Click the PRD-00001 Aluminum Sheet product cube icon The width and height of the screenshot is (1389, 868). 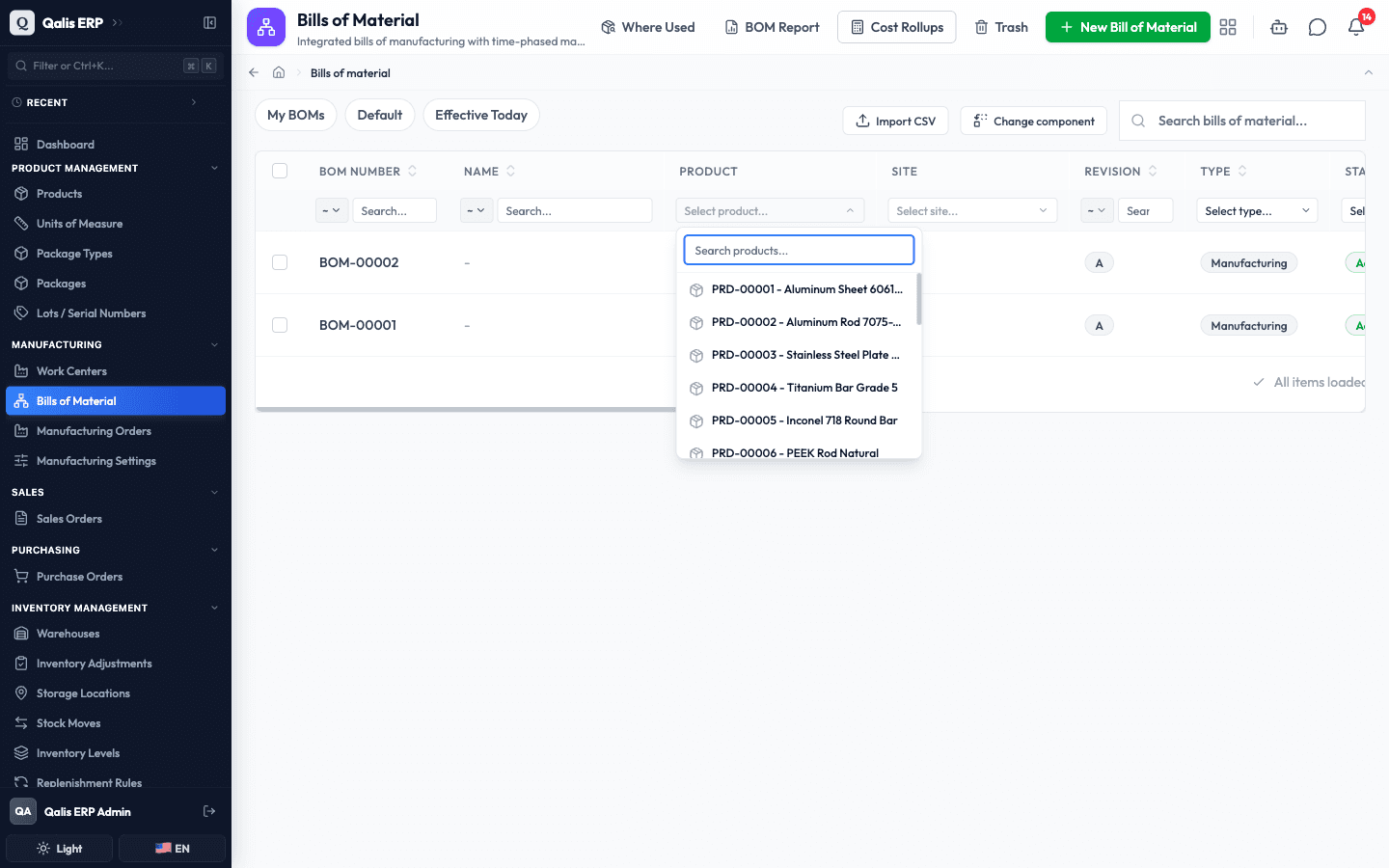(696, 289)
